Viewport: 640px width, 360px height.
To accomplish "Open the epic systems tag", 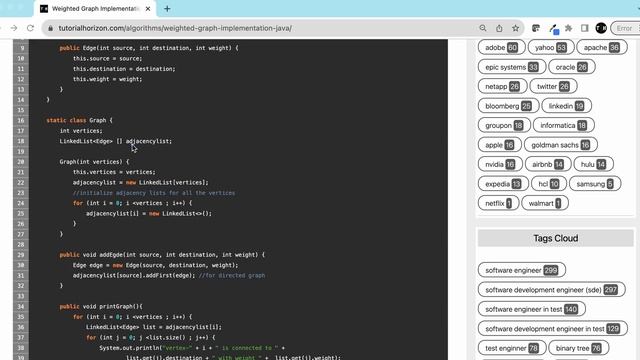I will pos(511,67).
